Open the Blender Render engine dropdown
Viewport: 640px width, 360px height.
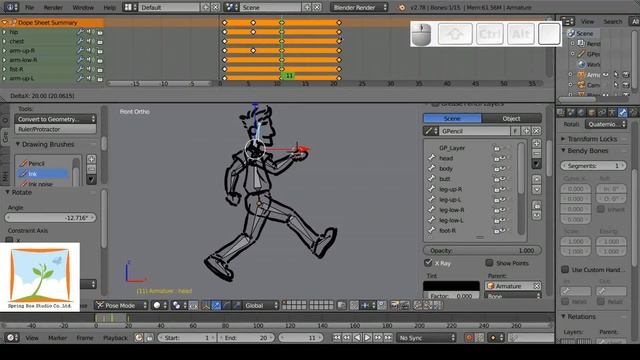click(x=359, y=7)
